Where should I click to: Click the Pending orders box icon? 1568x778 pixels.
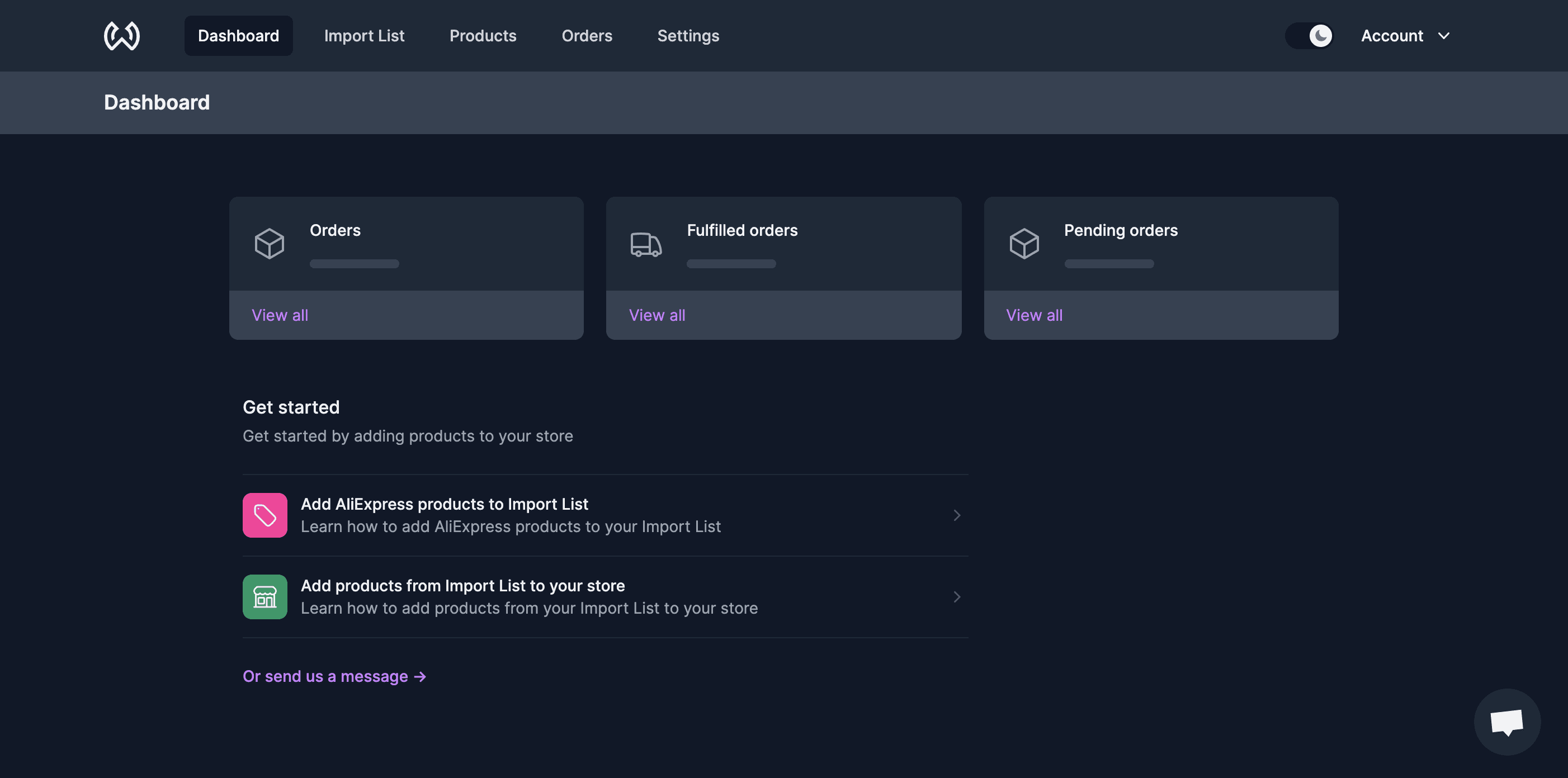[1024, 243]
